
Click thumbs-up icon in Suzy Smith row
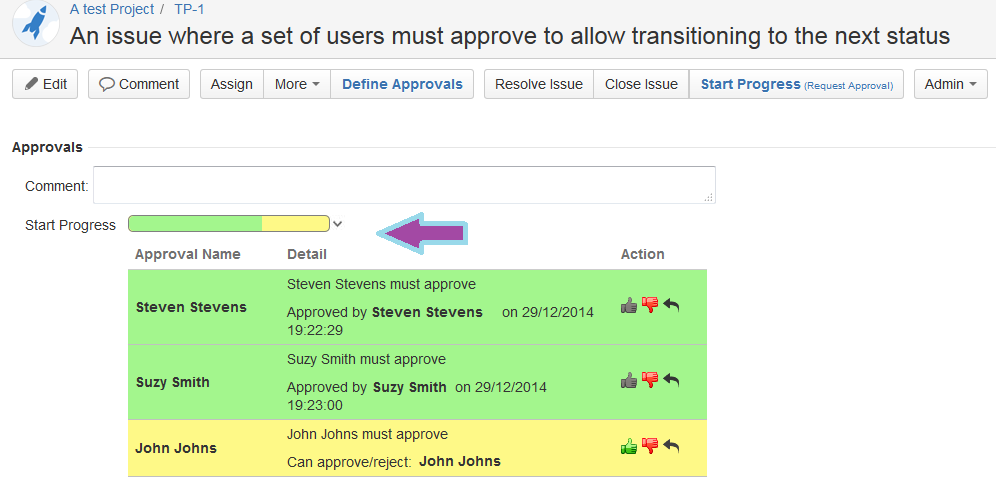[628, 380]
